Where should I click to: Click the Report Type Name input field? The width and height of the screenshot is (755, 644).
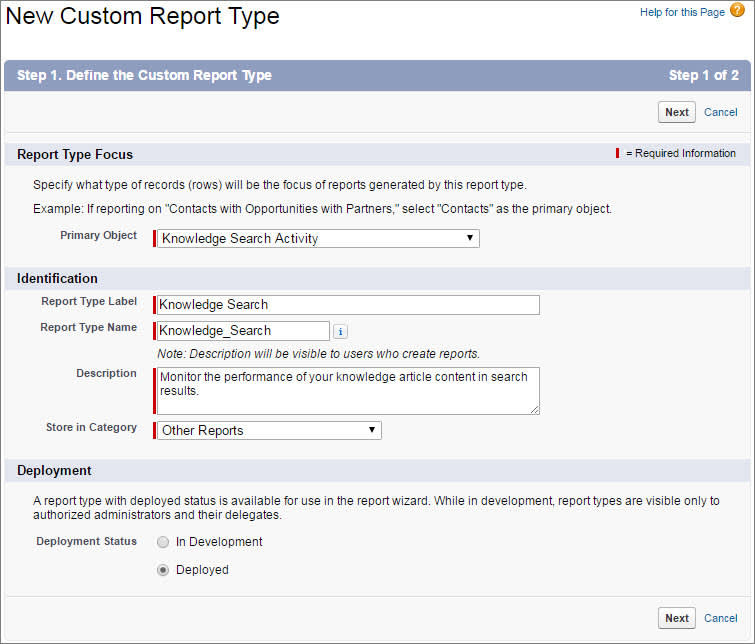click(243, 331)
